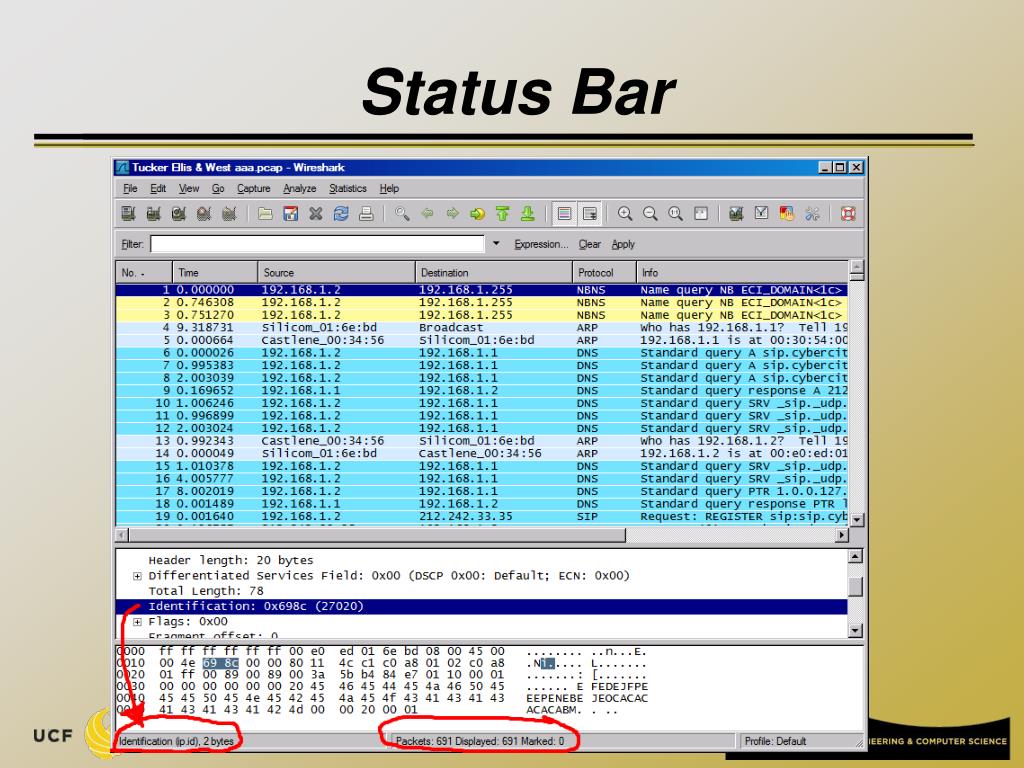Screen dimensions: 1024x768
Task: Click inside the Filter text field
Action: click(x=317, y=244)
